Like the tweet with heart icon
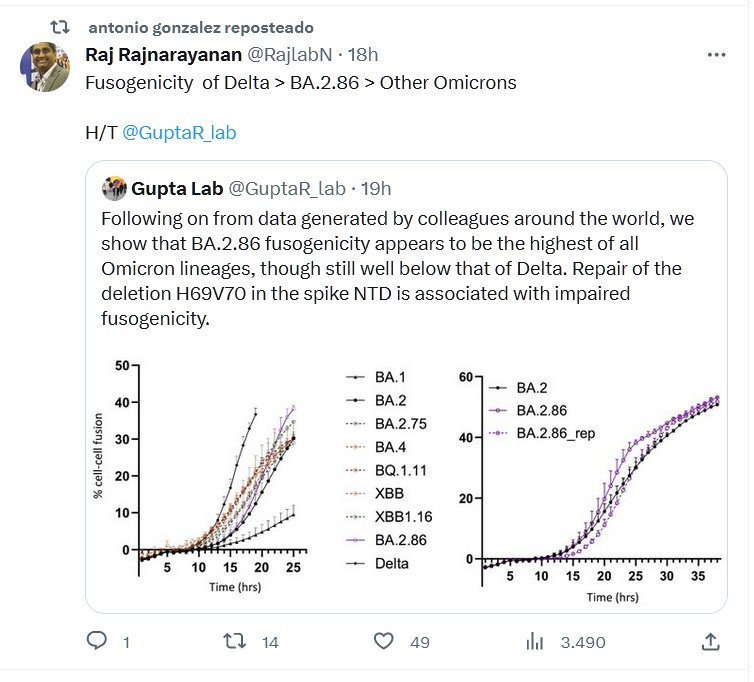Screen dimensions: 754x682 (384, 641)
